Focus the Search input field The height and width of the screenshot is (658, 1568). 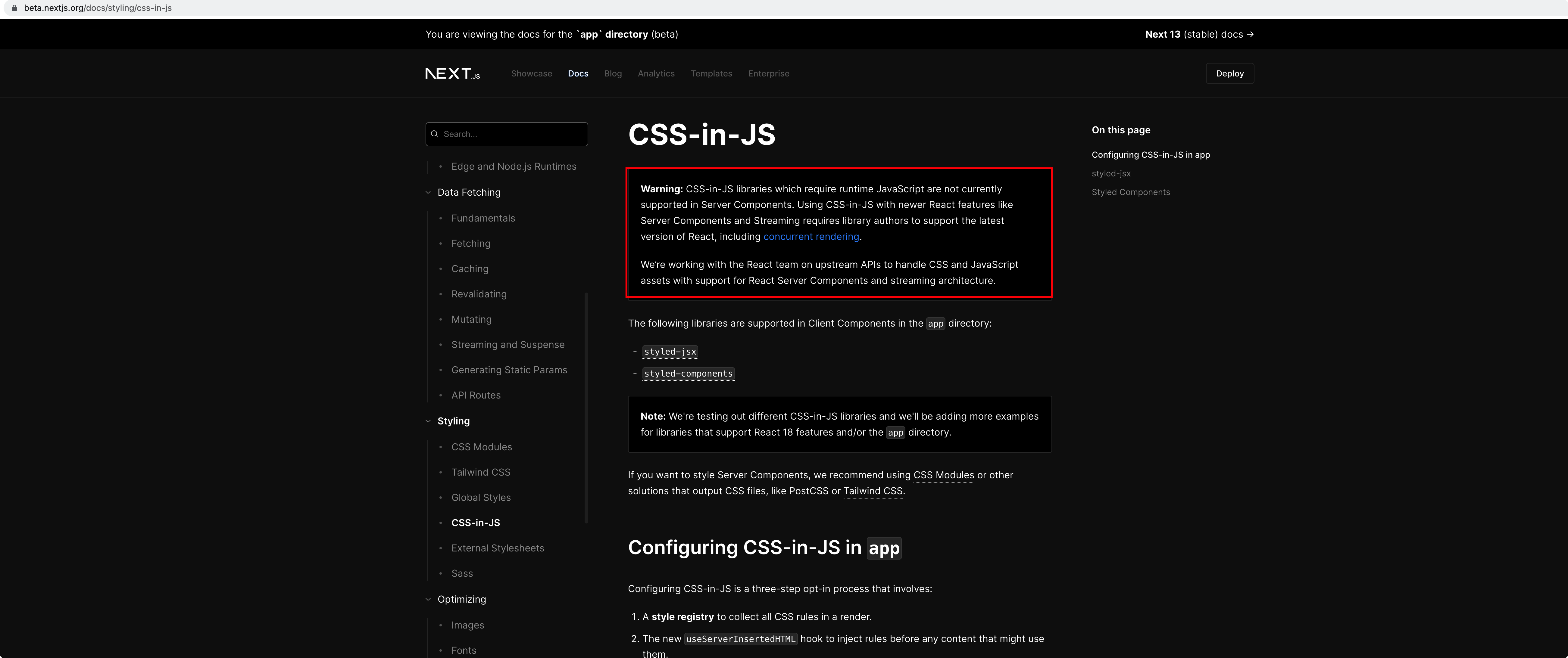tap(506, 134)
